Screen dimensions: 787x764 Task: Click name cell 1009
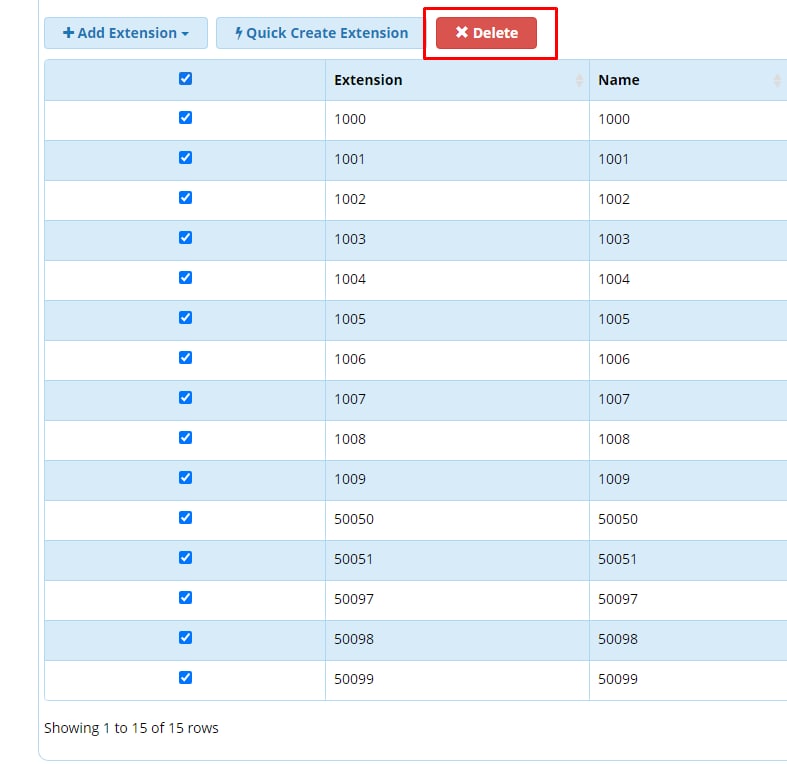pyautogui.click(x=688, y=480)
